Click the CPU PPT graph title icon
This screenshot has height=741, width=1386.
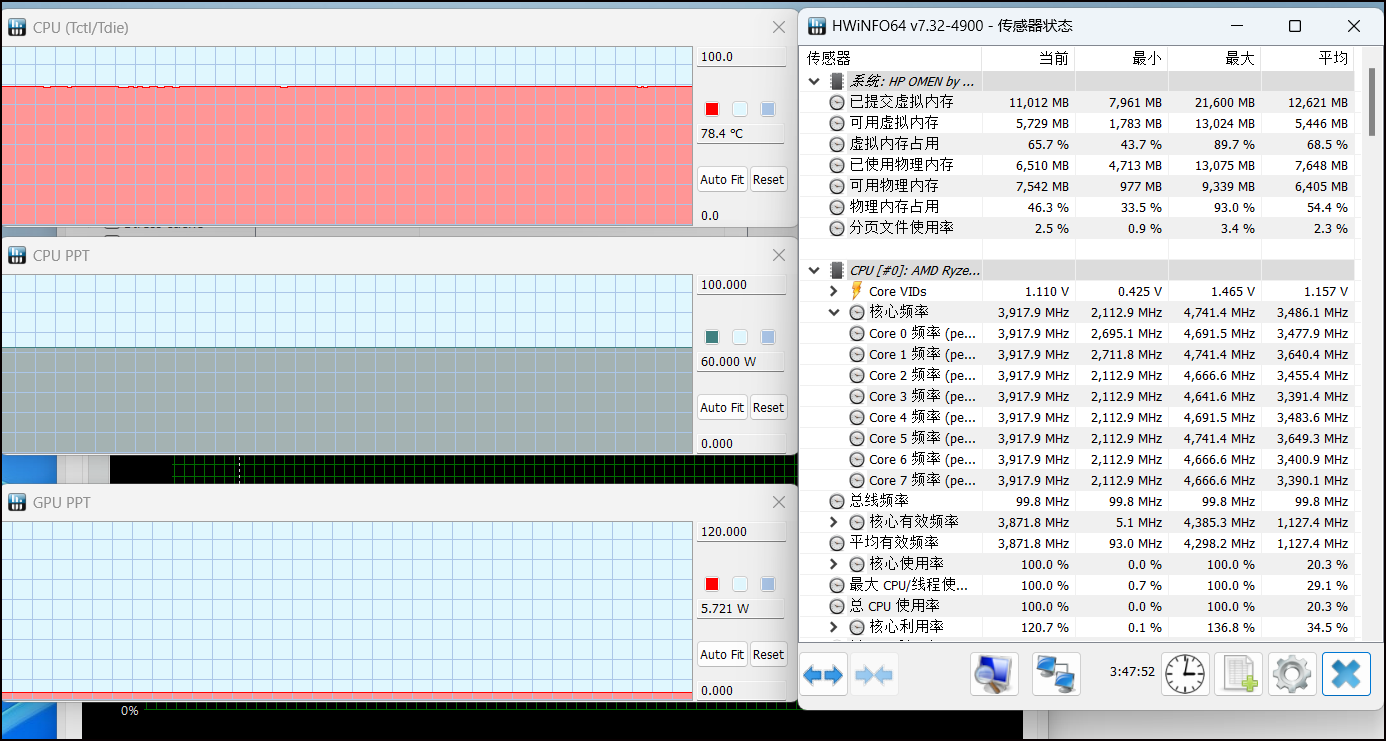(x=16, y=255)
